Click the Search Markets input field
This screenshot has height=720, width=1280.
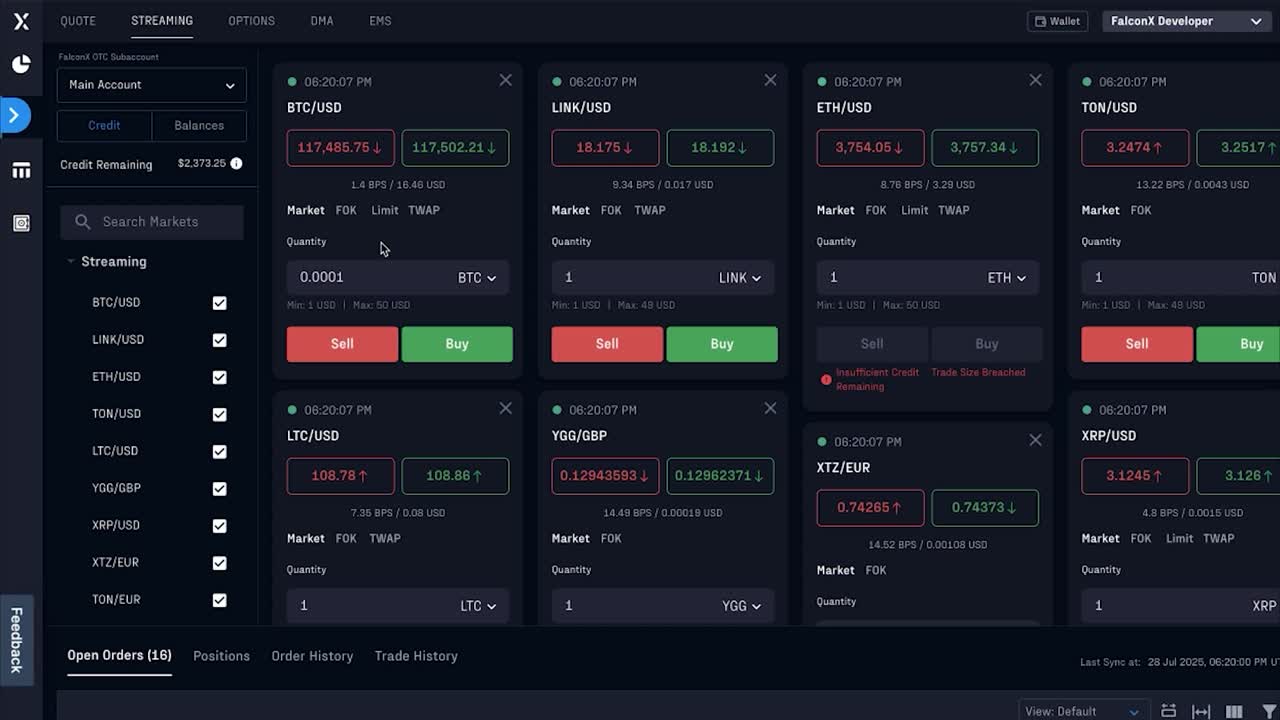pos(151,222)
